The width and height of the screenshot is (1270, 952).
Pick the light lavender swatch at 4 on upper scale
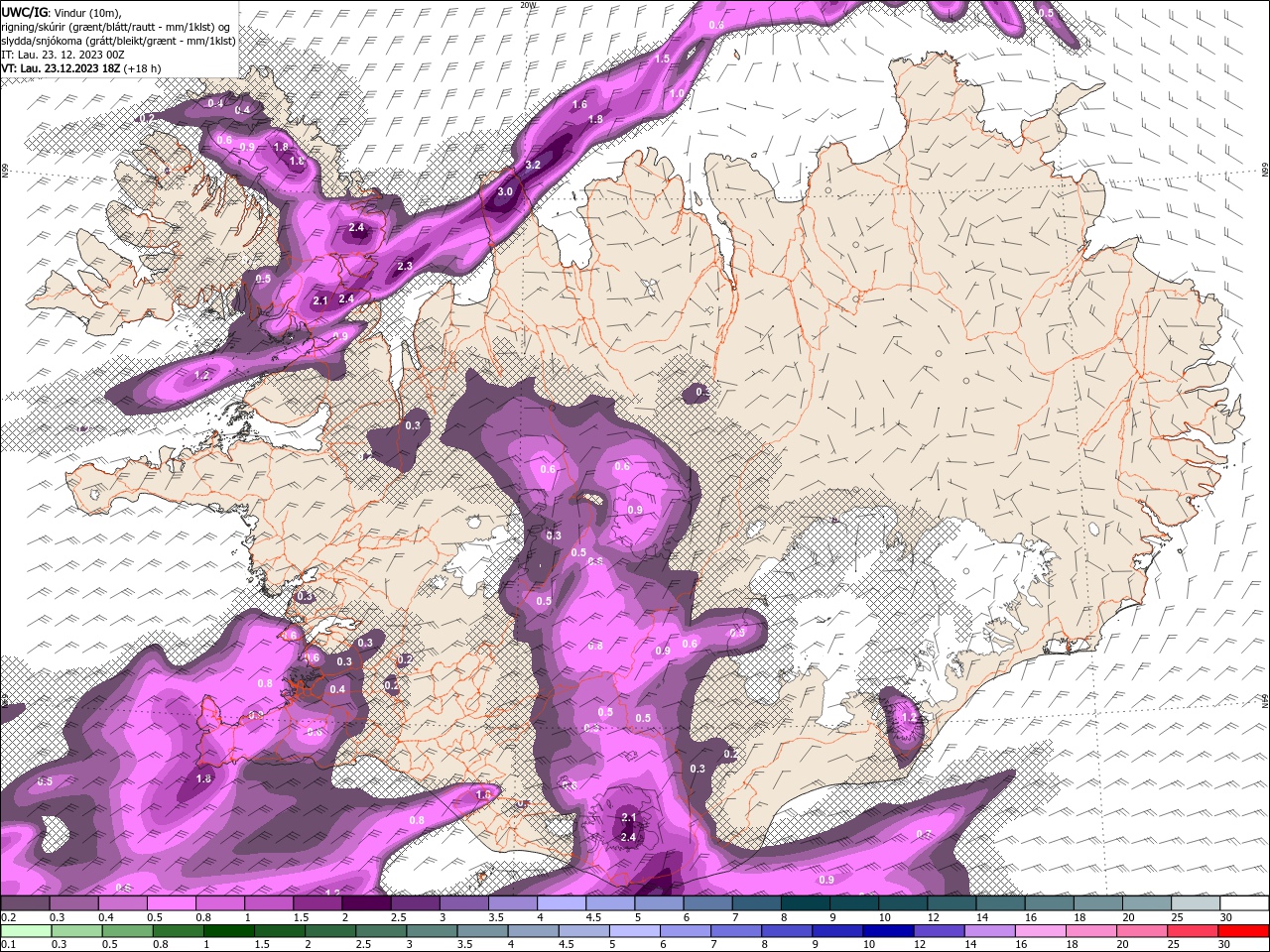point(562,903)
